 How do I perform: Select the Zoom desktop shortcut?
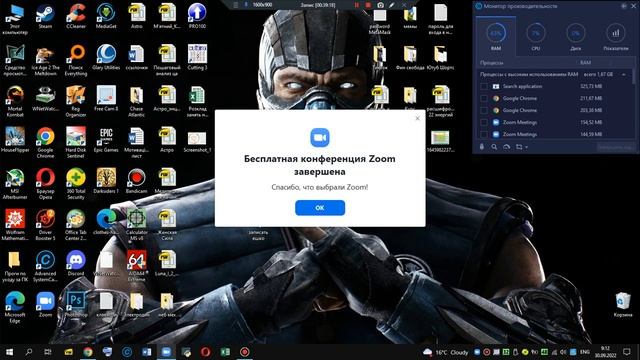[x=45, y=304]
